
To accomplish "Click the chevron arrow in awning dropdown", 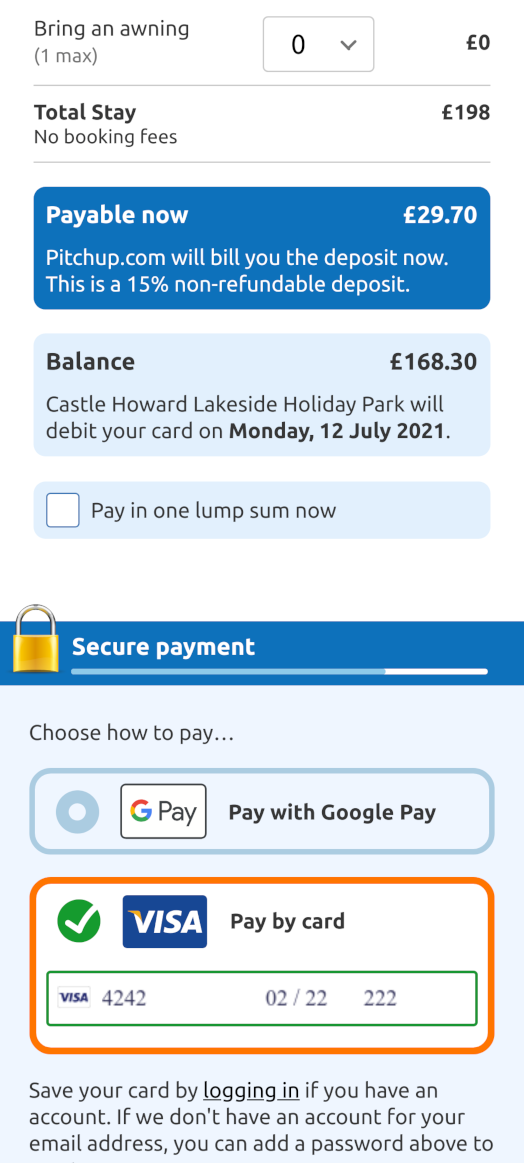I will pyautogui.click(x=347, y=45).
